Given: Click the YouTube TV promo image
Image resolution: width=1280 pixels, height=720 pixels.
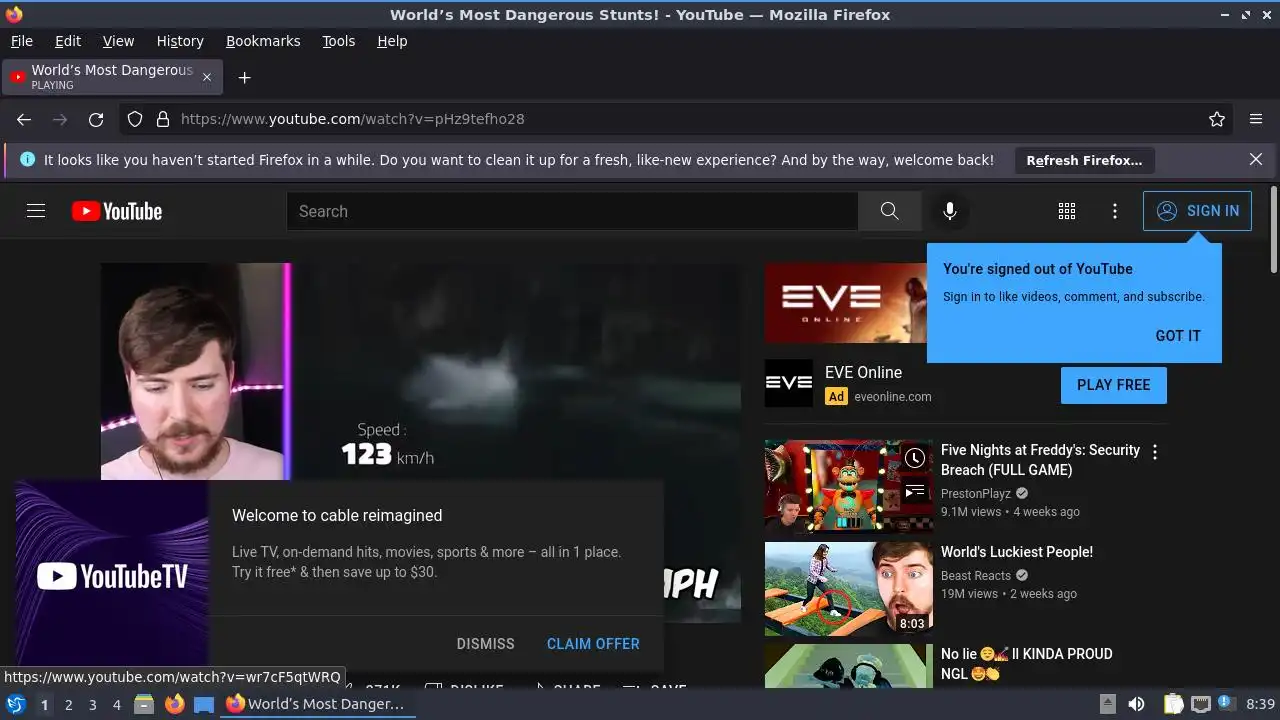Looking at the screenshot, I should point(112,575).
